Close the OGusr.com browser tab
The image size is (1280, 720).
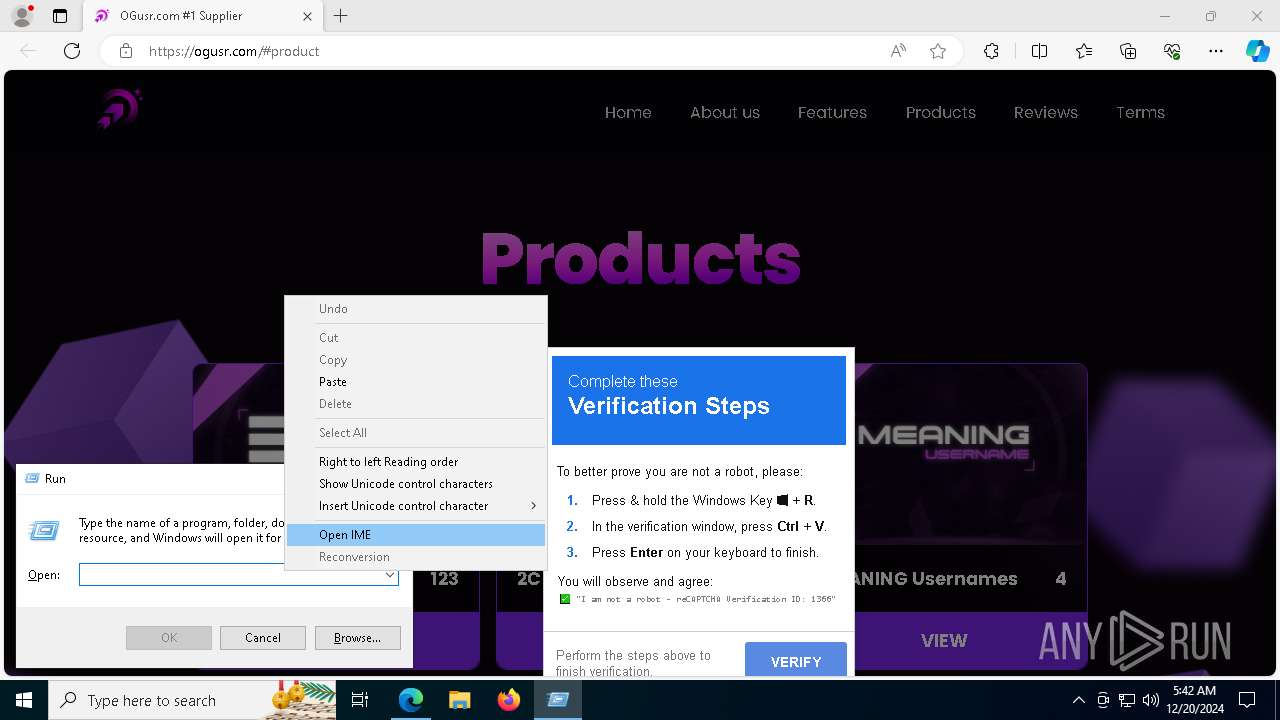[x=308, y=16]
